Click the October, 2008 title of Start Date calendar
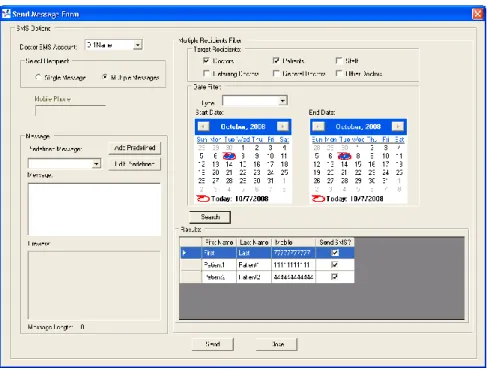The height and width of the screenshot is (371, 487). (x=243, y=127)
